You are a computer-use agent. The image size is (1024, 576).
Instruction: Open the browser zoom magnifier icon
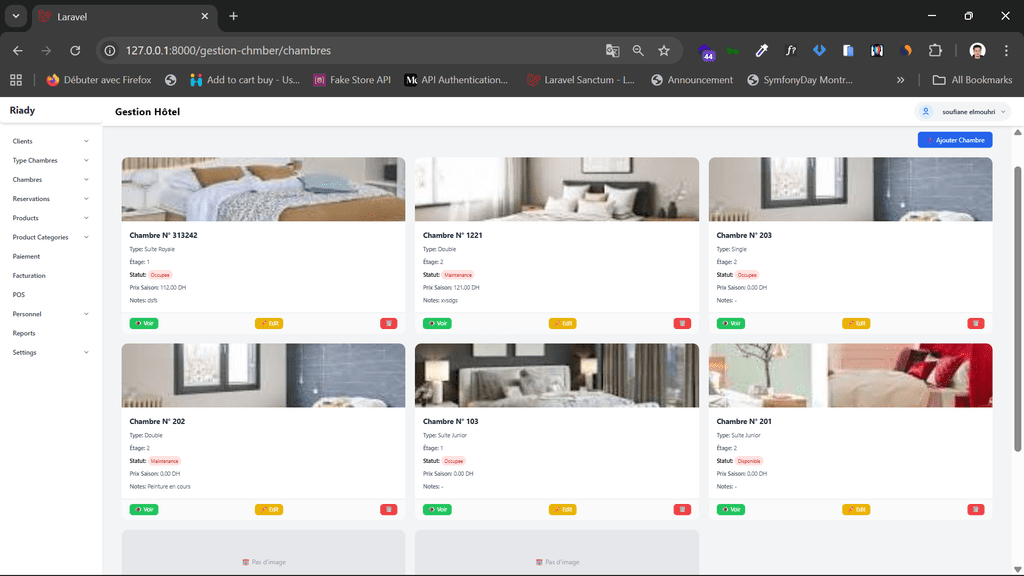pyautogui.click(x=638, y=50)
